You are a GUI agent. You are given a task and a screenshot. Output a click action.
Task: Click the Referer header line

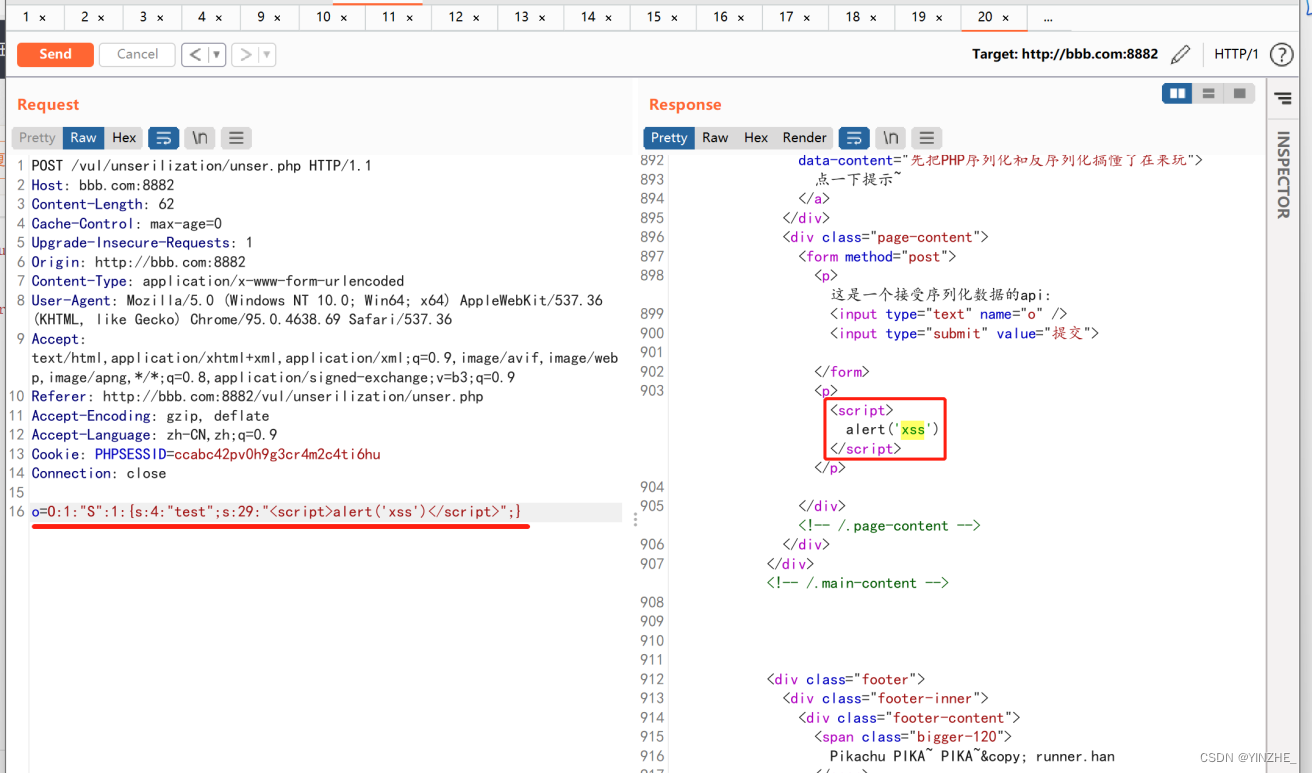point(257,396)
